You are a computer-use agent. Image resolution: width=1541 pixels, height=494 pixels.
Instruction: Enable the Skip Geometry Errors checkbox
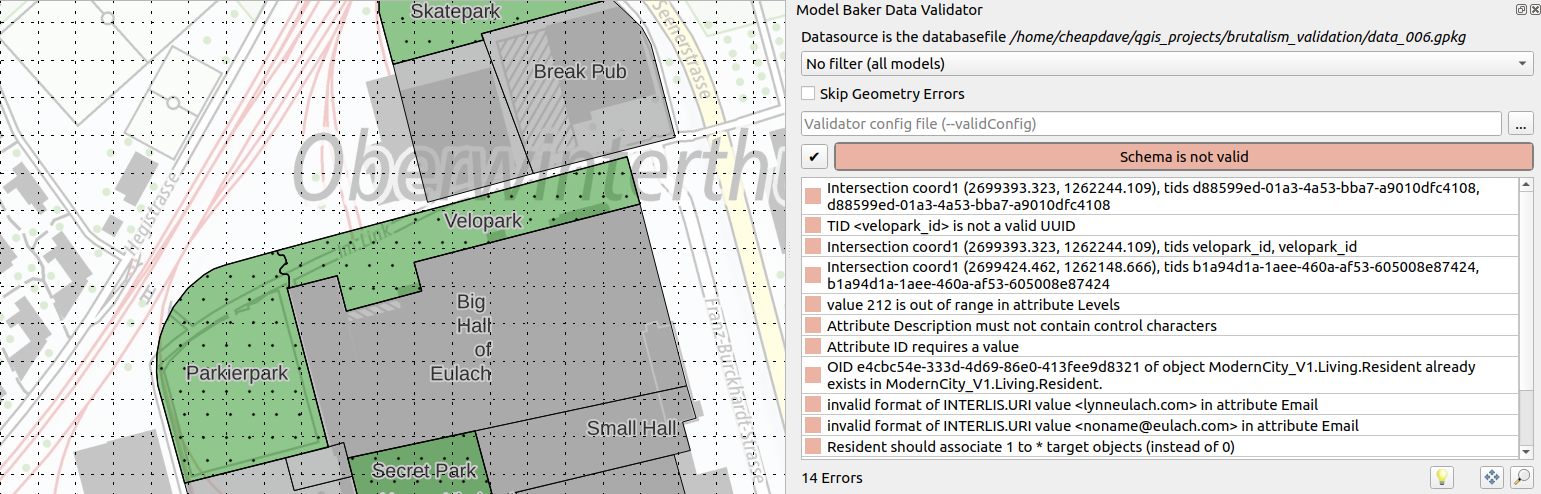click(x=809, y=94)
